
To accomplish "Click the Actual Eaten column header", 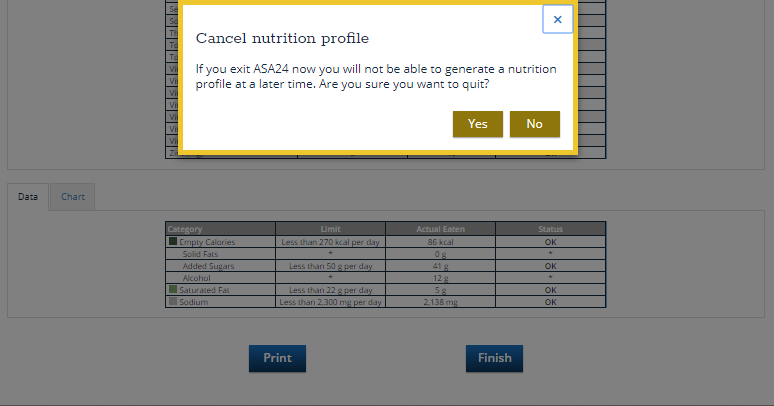I will click(440, 229).
